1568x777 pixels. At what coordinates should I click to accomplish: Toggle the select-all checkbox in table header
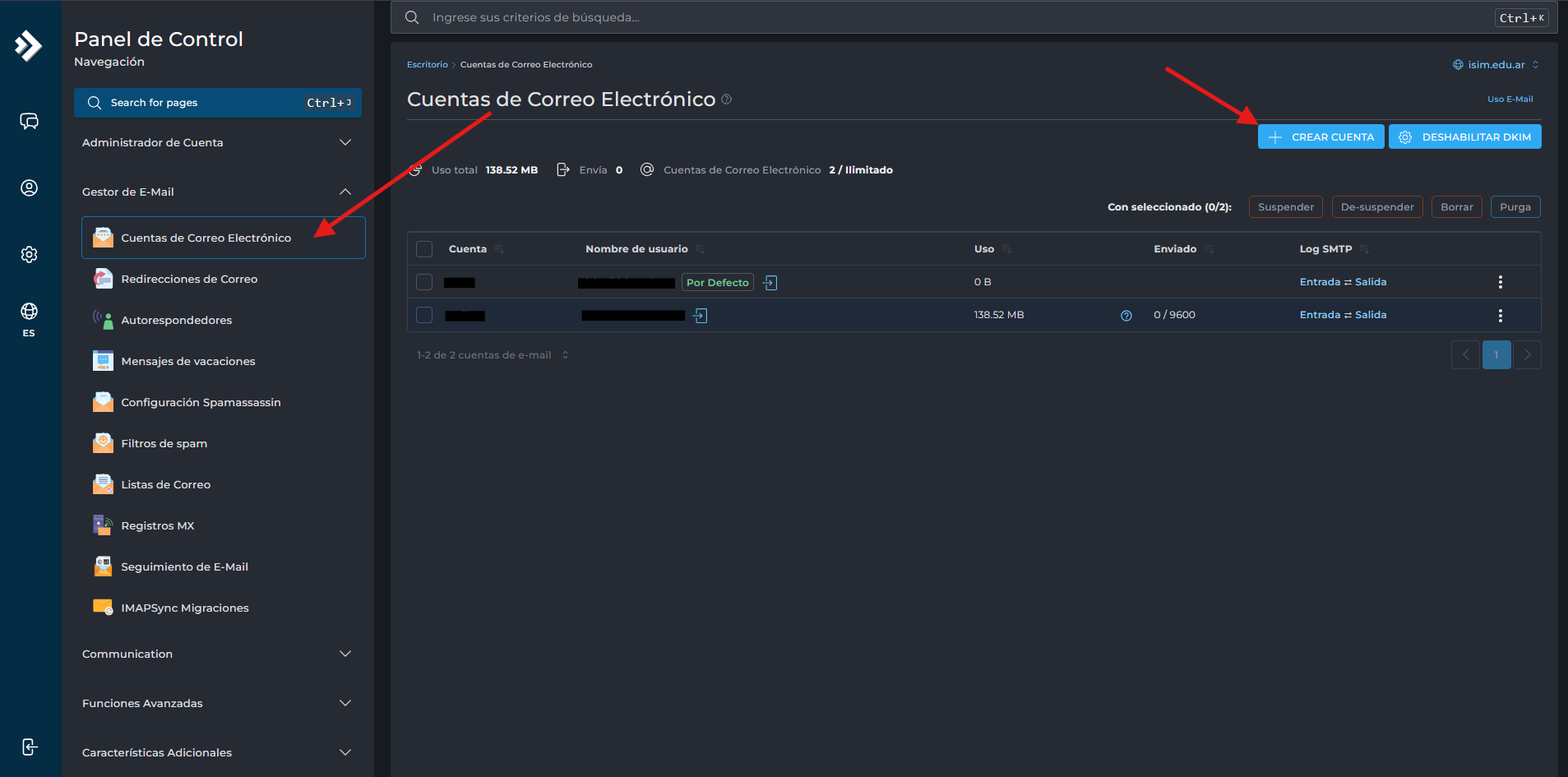click(x=424, y=249)
